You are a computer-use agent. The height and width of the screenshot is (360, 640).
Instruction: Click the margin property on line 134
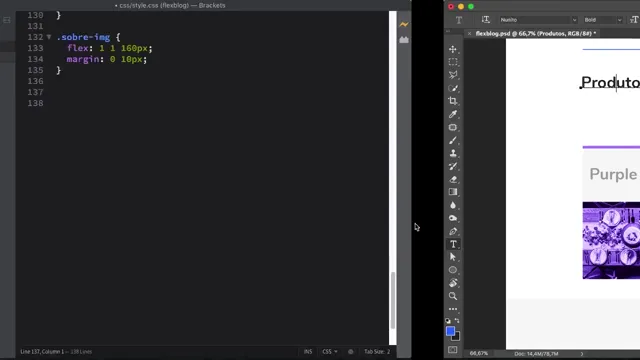tap(83, 59)
